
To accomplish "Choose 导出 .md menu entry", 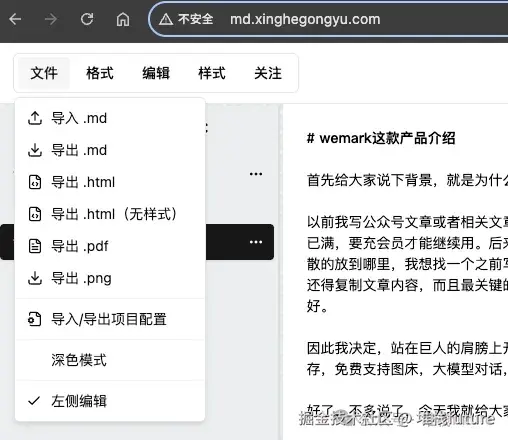I will (110, 150).
